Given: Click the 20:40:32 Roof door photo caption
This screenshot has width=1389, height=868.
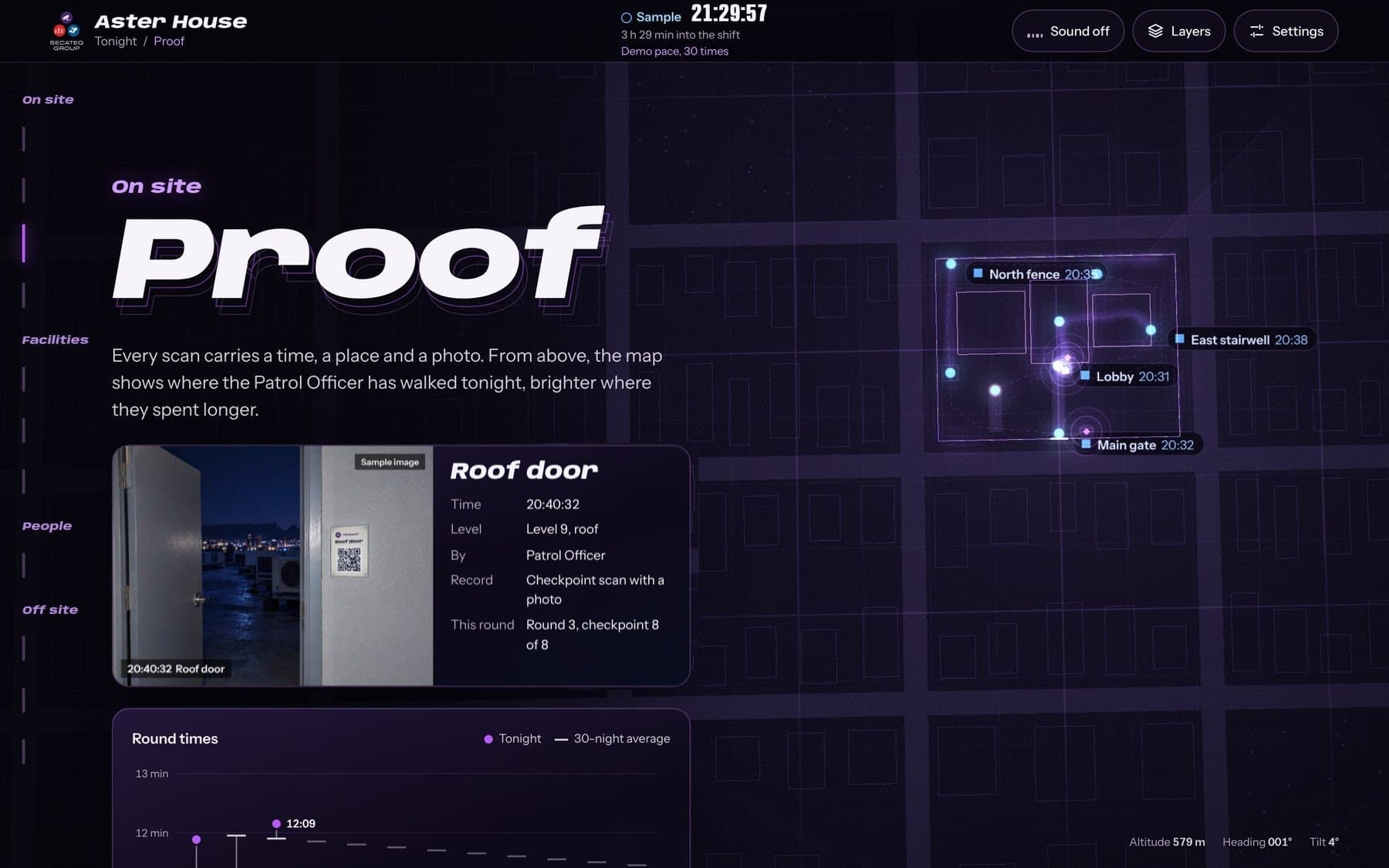Looking at the screenshot, I should [176, 669].
